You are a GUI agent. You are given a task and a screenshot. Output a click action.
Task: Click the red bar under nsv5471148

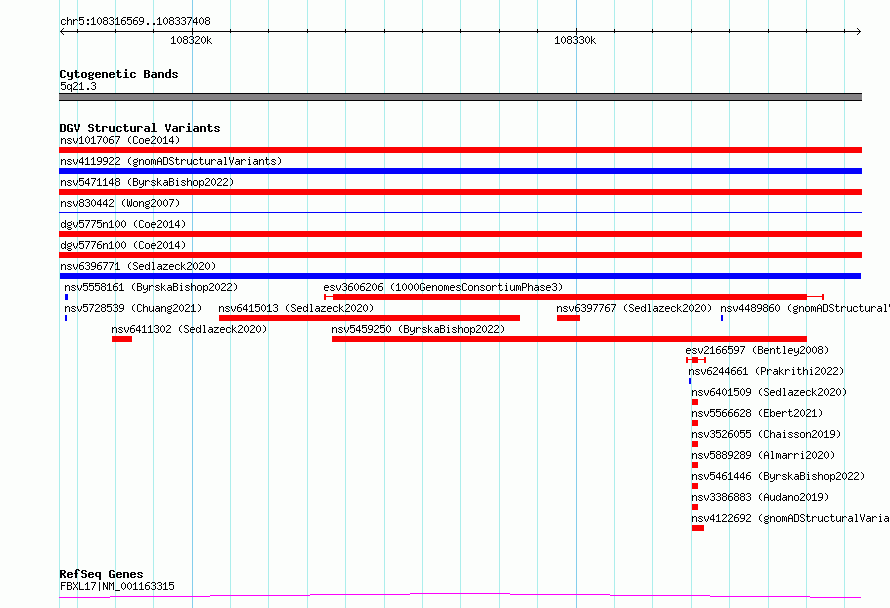point(460,192)
